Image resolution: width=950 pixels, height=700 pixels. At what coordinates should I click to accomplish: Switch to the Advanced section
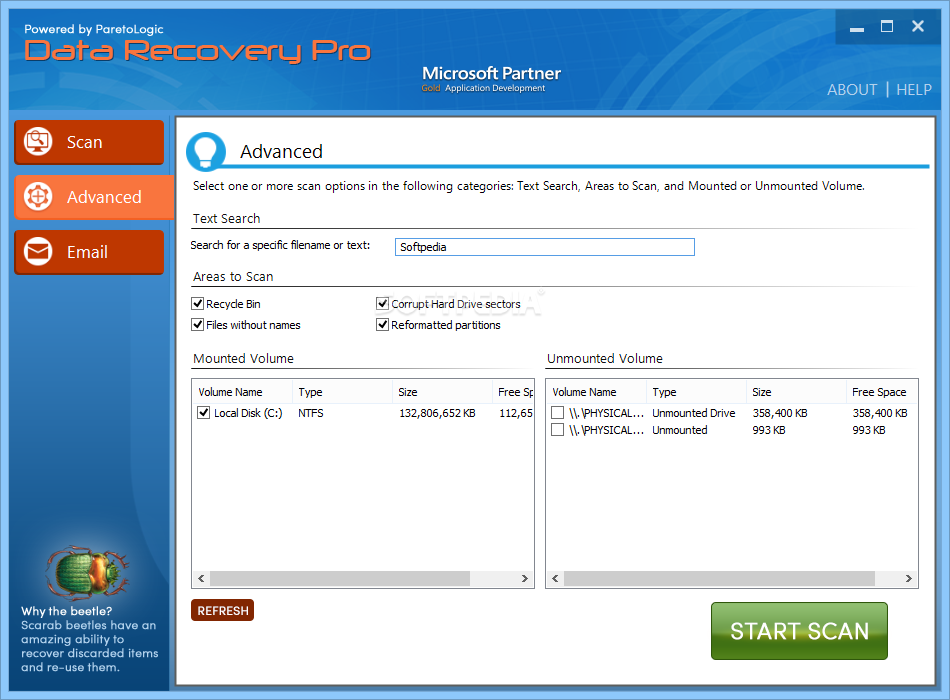tap(94, 197)
